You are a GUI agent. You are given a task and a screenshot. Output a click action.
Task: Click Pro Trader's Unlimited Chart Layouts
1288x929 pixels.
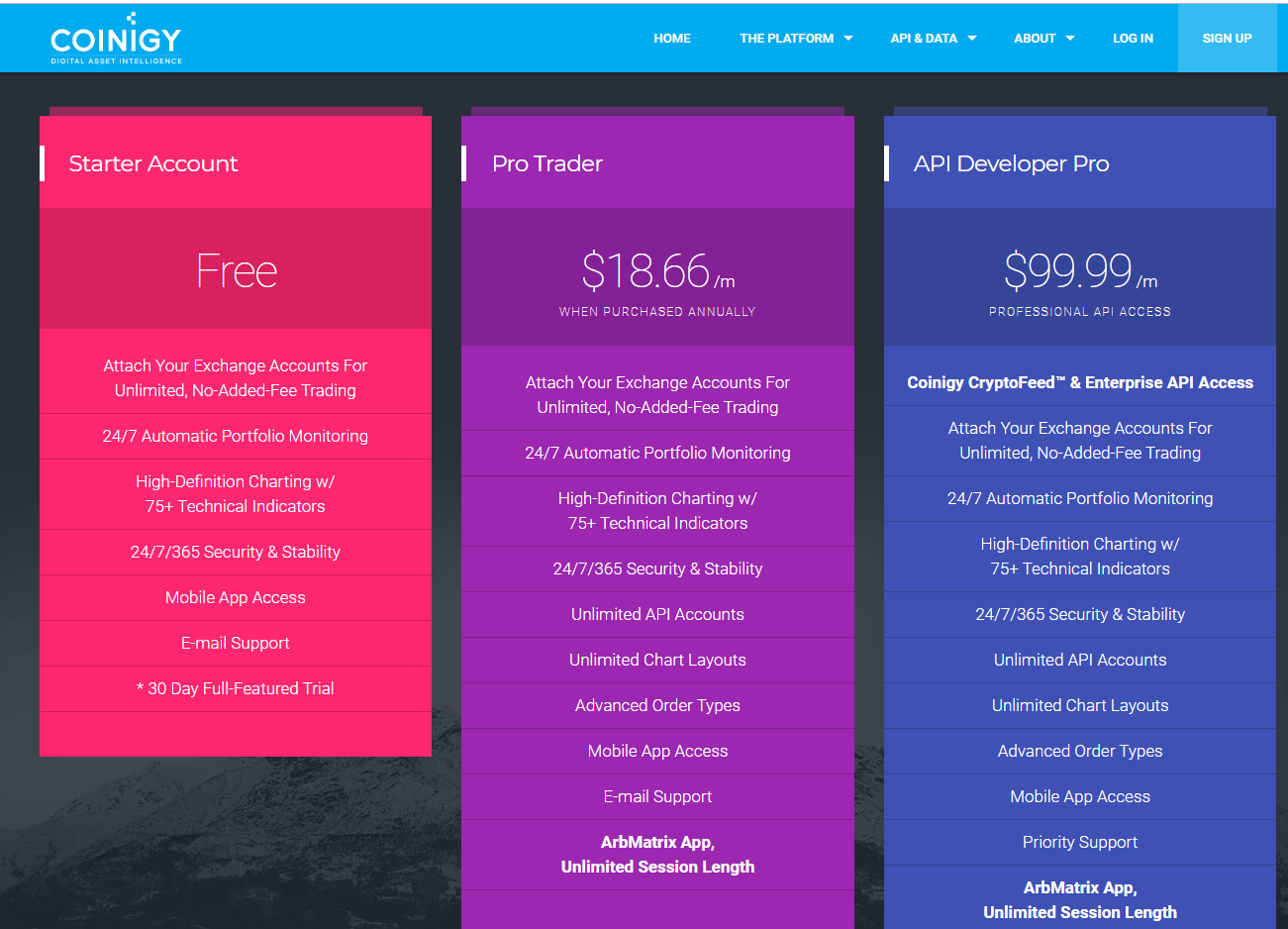click(x=657, y=660)
